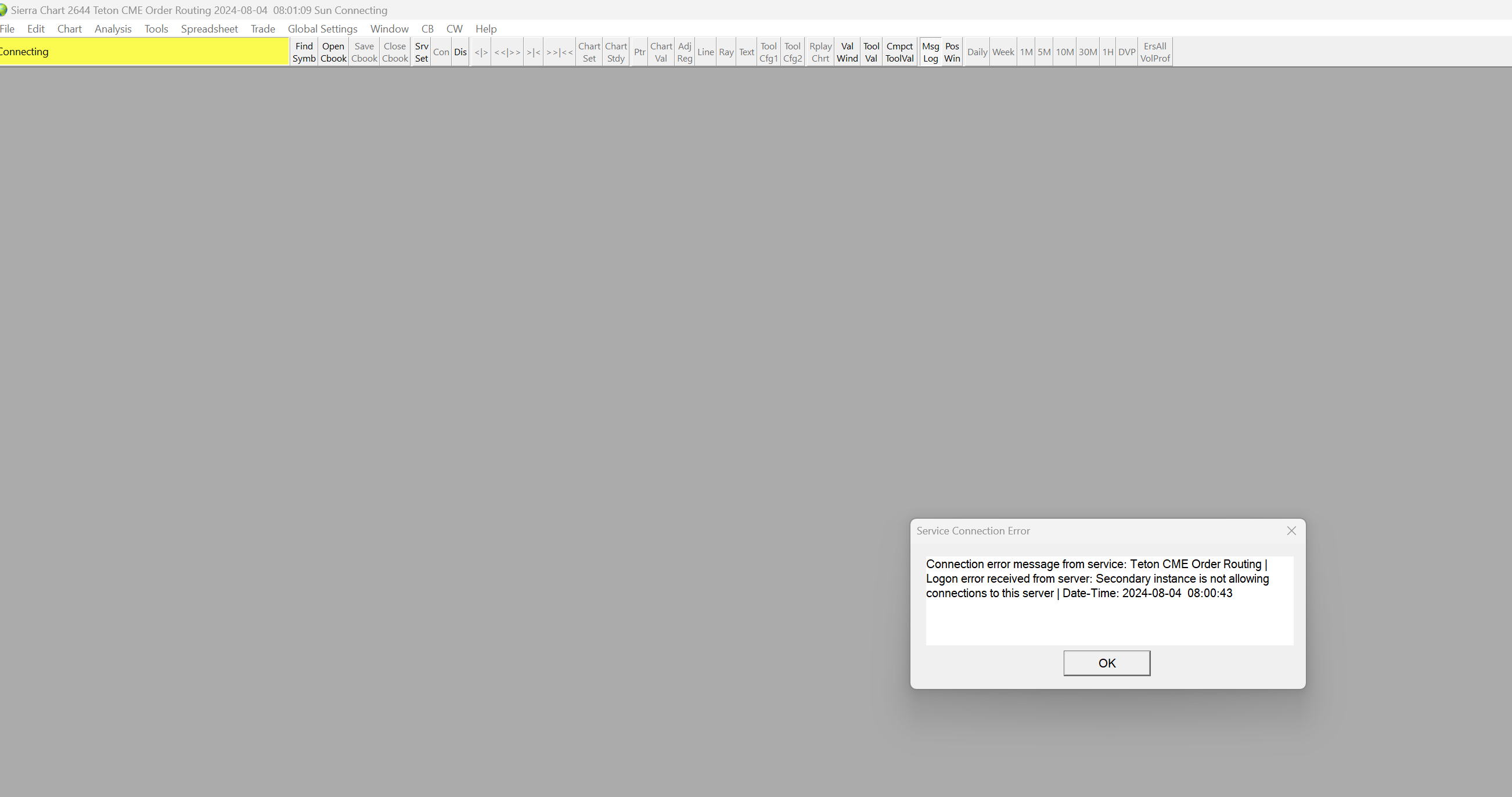Expand the Analysis menu
This screenshot has width=1512, height=797.
[113, 29]
